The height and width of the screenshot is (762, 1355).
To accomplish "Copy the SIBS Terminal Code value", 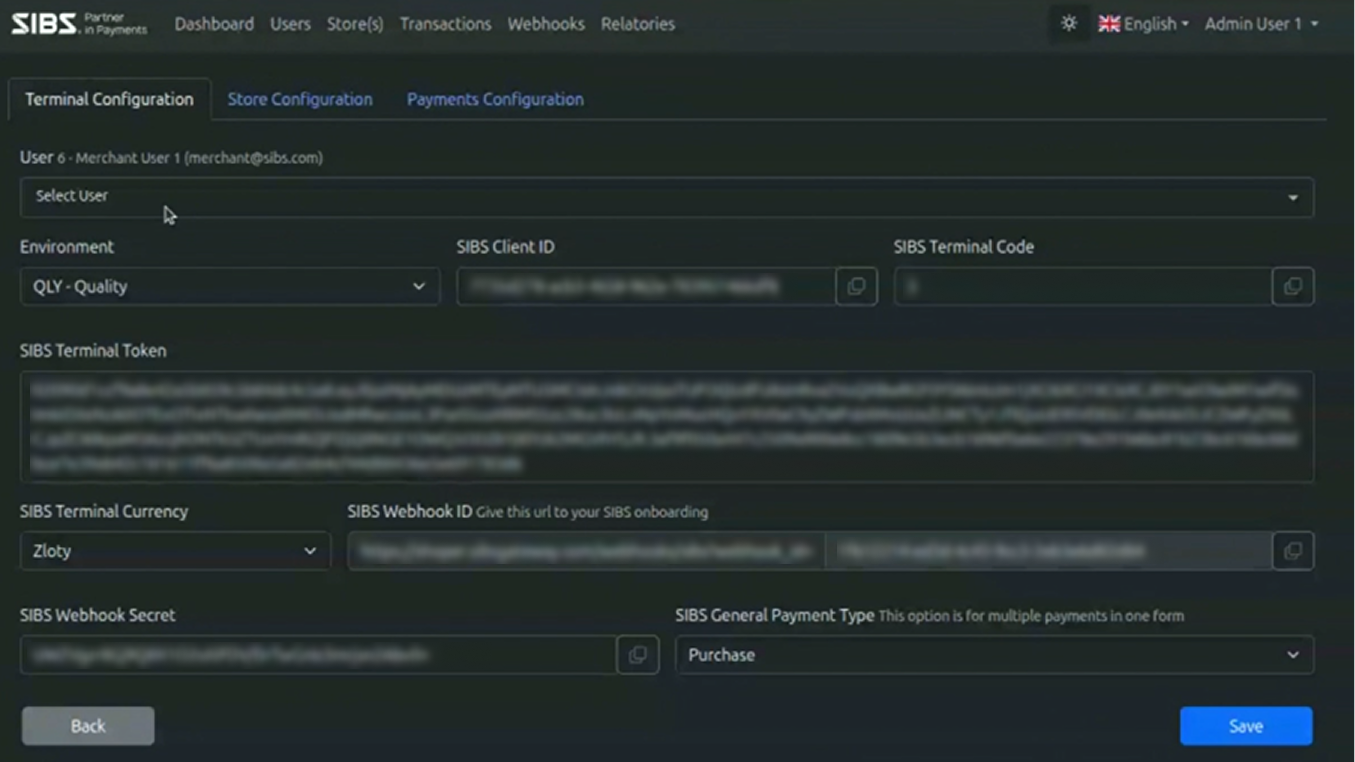I will (x=1293, y=286).
